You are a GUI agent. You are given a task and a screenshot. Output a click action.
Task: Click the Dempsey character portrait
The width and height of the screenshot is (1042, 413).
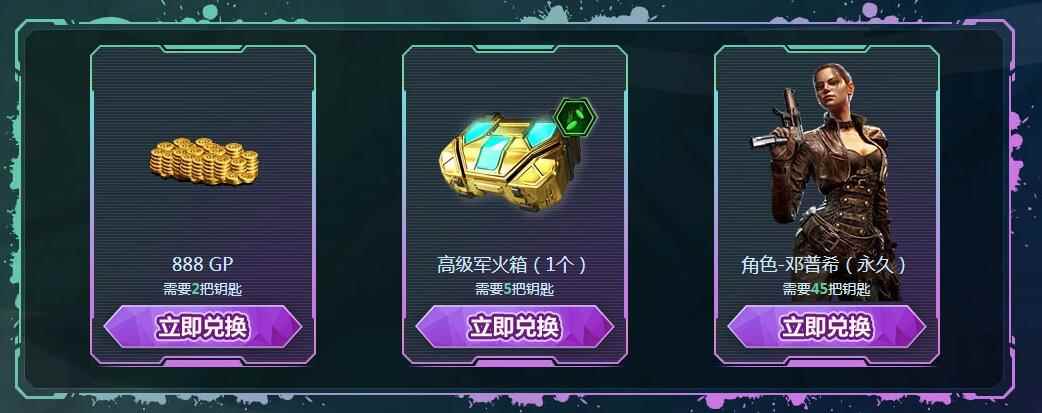point(827,180)
